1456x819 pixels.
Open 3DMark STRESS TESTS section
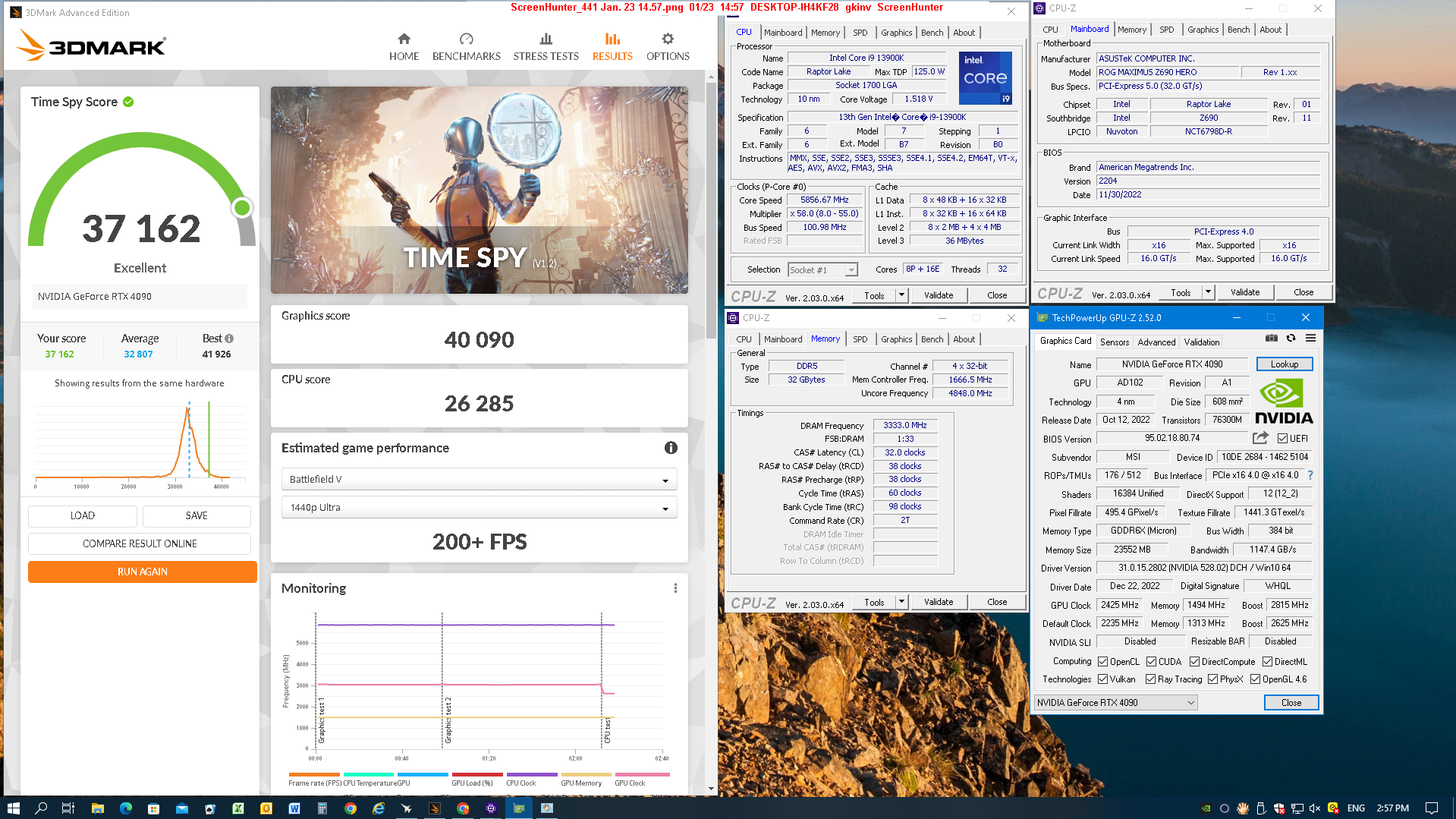point(546,47)
